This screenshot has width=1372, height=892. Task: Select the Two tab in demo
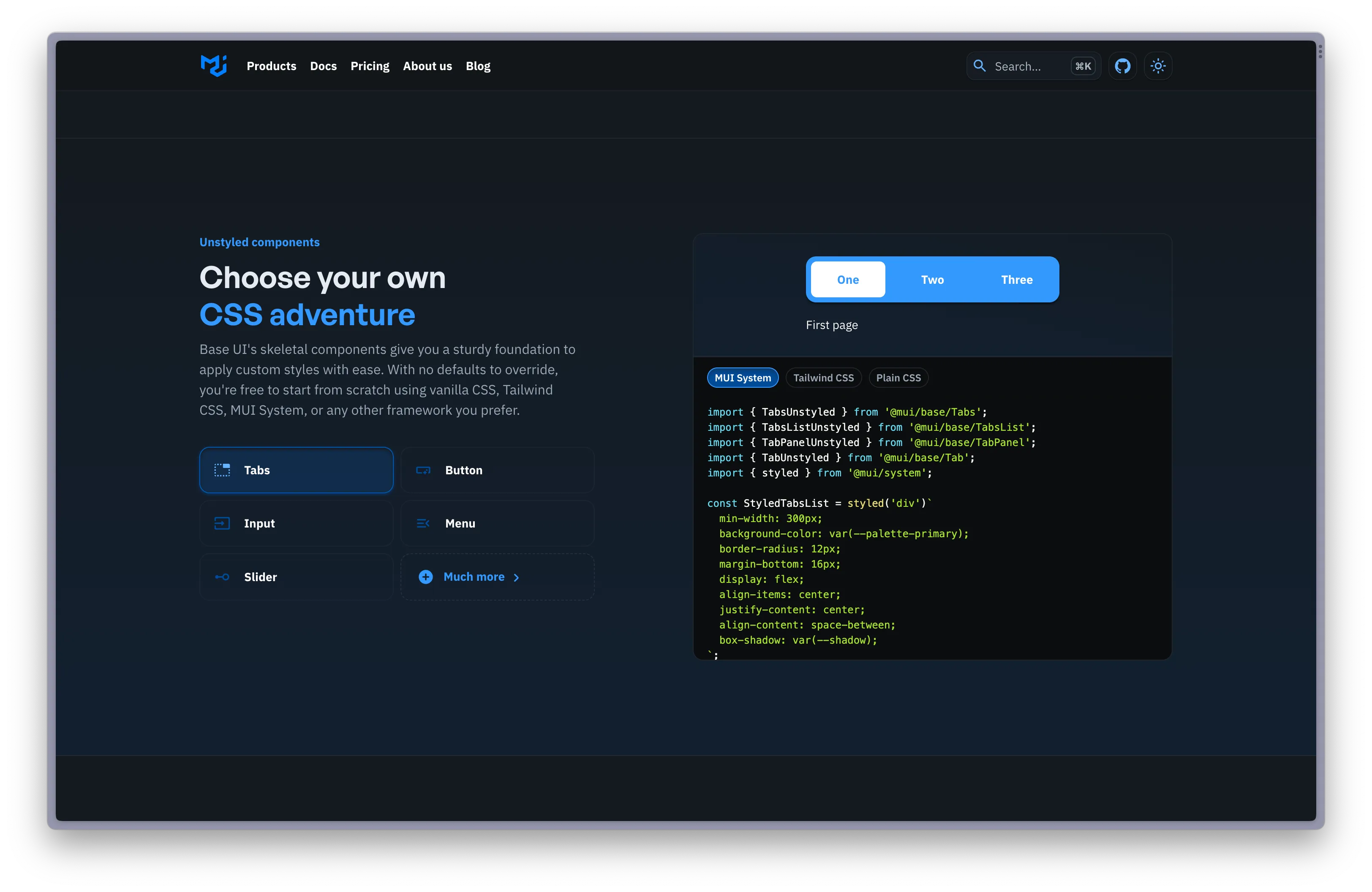932,280
